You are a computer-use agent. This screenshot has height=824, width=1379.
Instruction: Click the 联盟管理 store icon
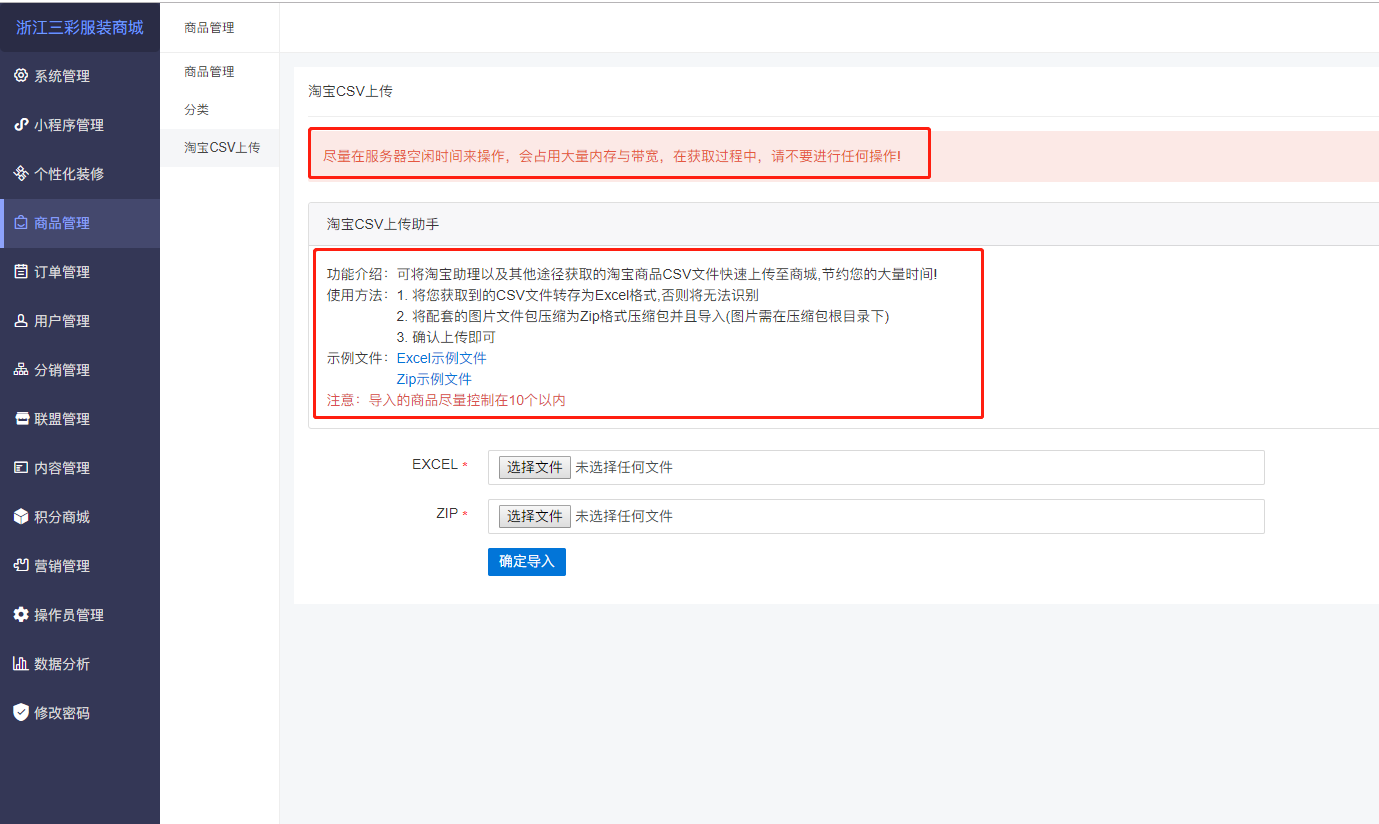(21, 419)
